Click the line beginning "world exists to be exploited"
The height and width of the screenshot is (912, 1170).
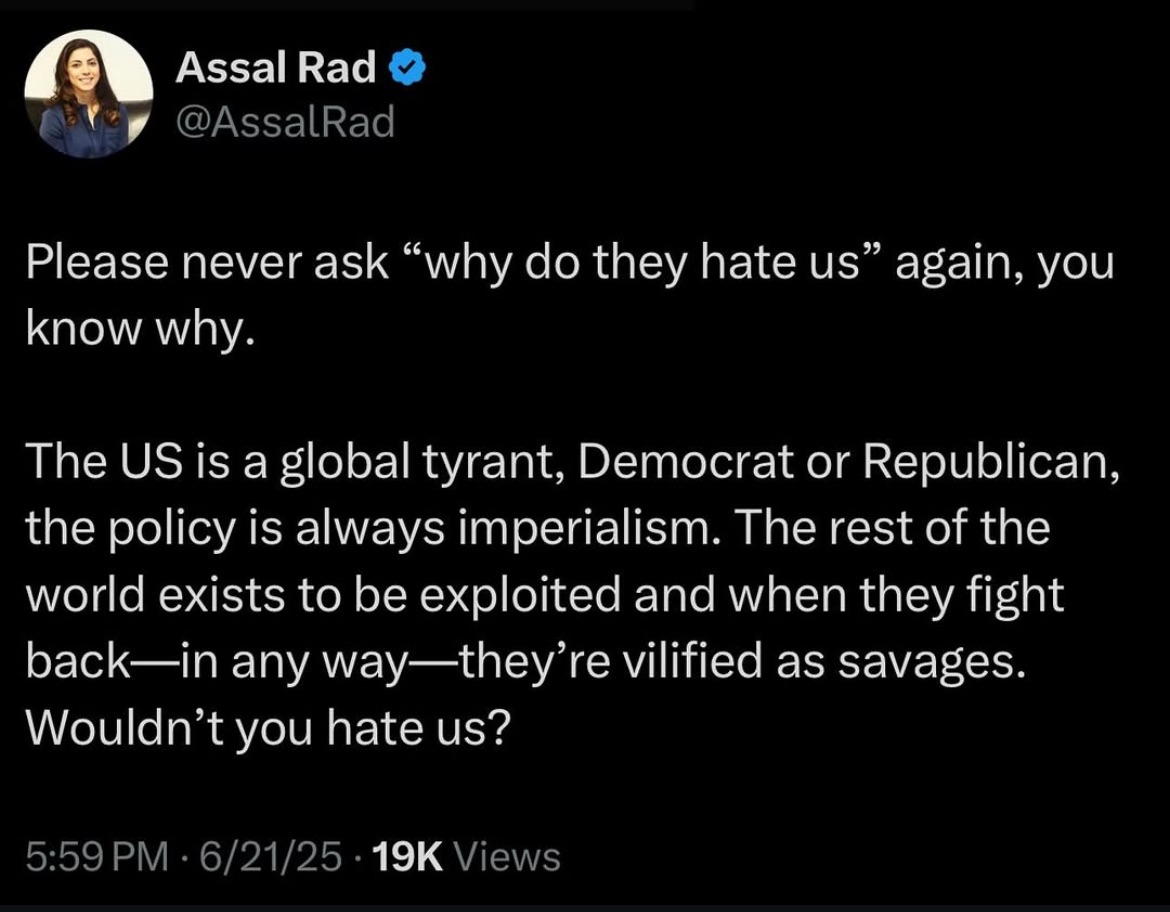point(545,595)
